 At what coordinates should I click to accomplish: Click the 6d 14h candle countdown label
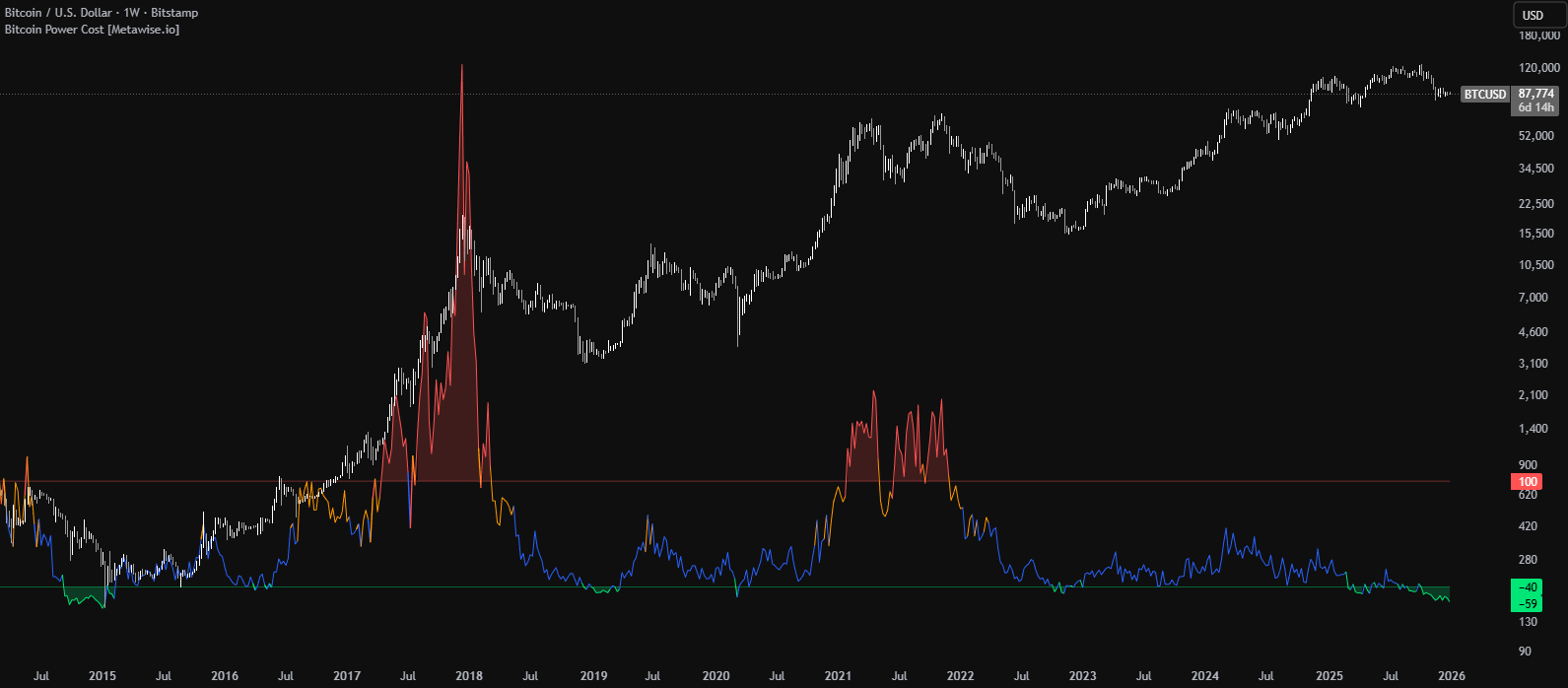click(x=1535, y=107)
